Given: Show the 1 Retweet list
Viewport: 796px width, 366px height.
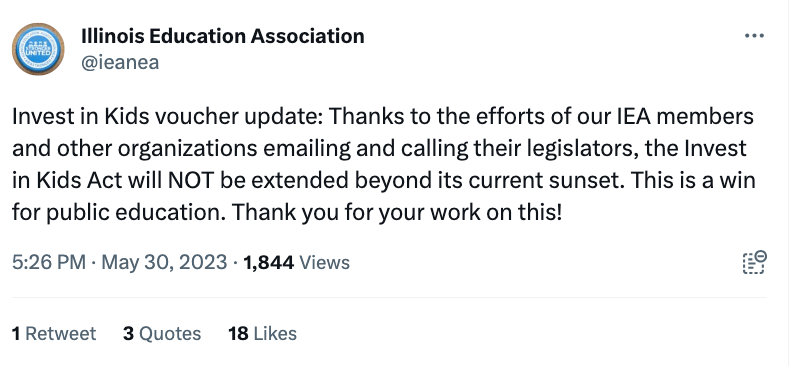Looking at the screenshot, I should pyautogui.click(x=54, y=334).
